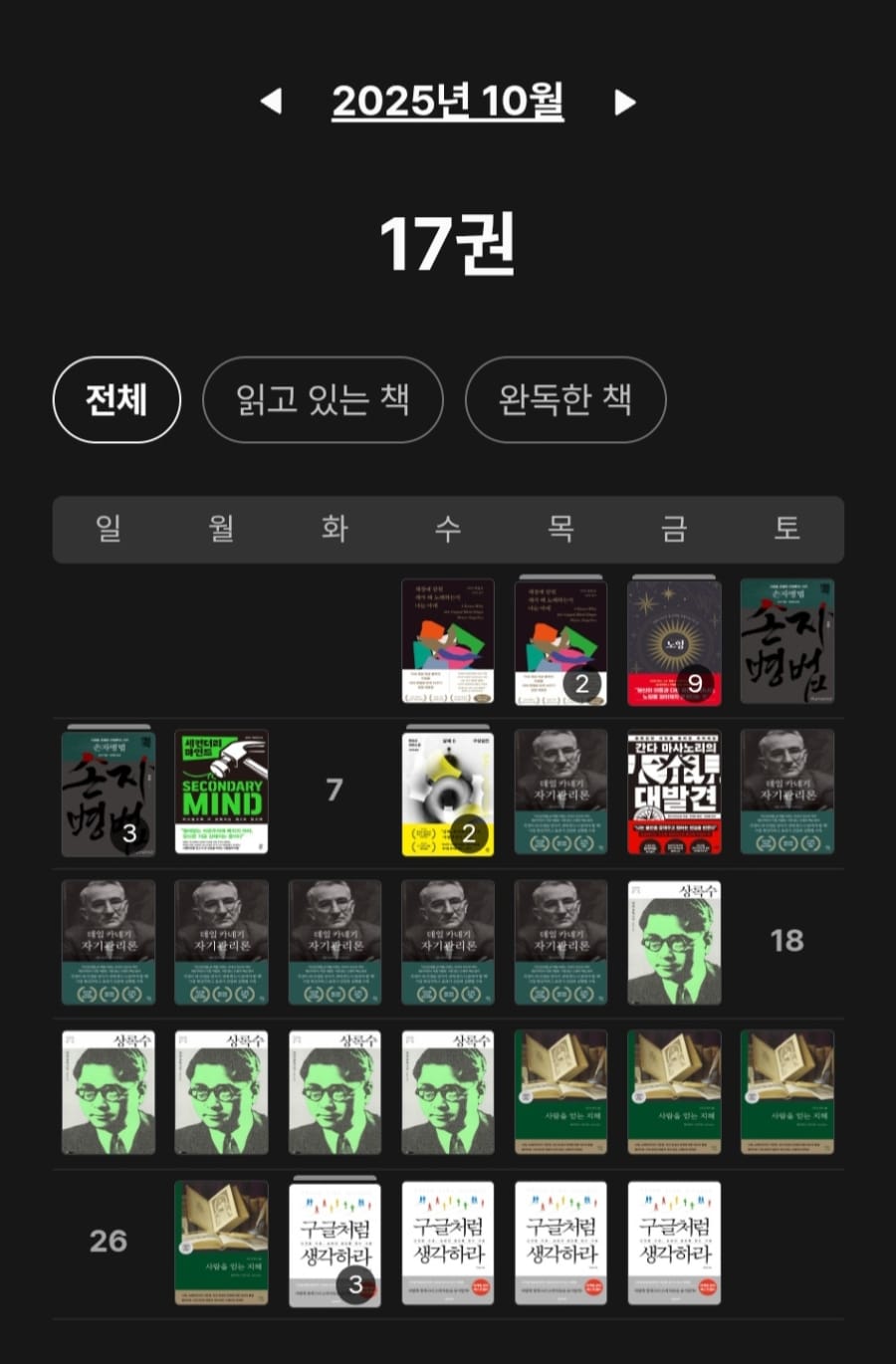Go to previous month with left arrow

pyautogui.click(x=271, y=102)
